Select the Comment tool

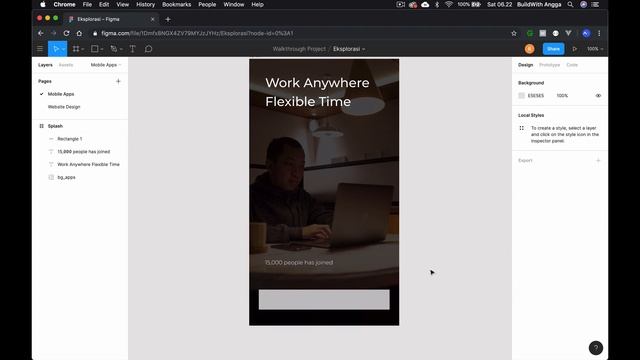click(149, 49)
